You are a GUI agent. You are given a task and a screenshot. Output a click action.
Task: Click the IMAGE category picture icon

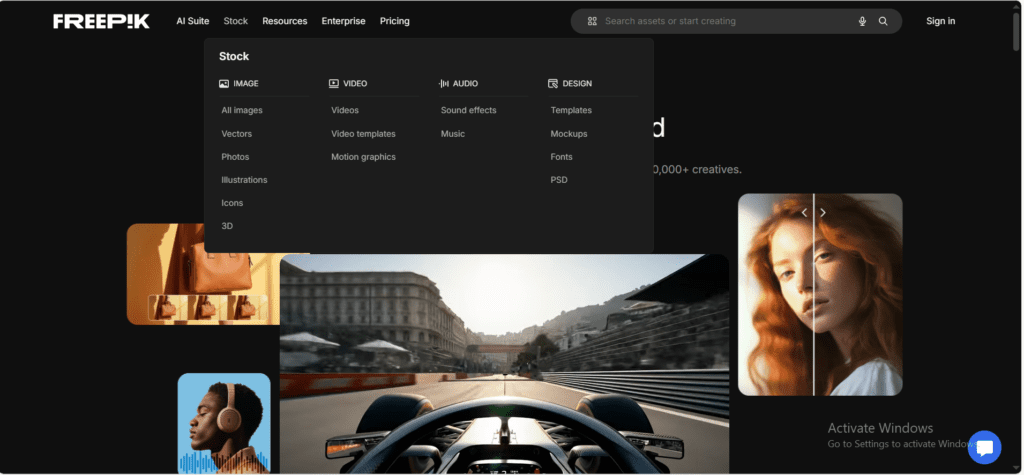coord(224,84)
